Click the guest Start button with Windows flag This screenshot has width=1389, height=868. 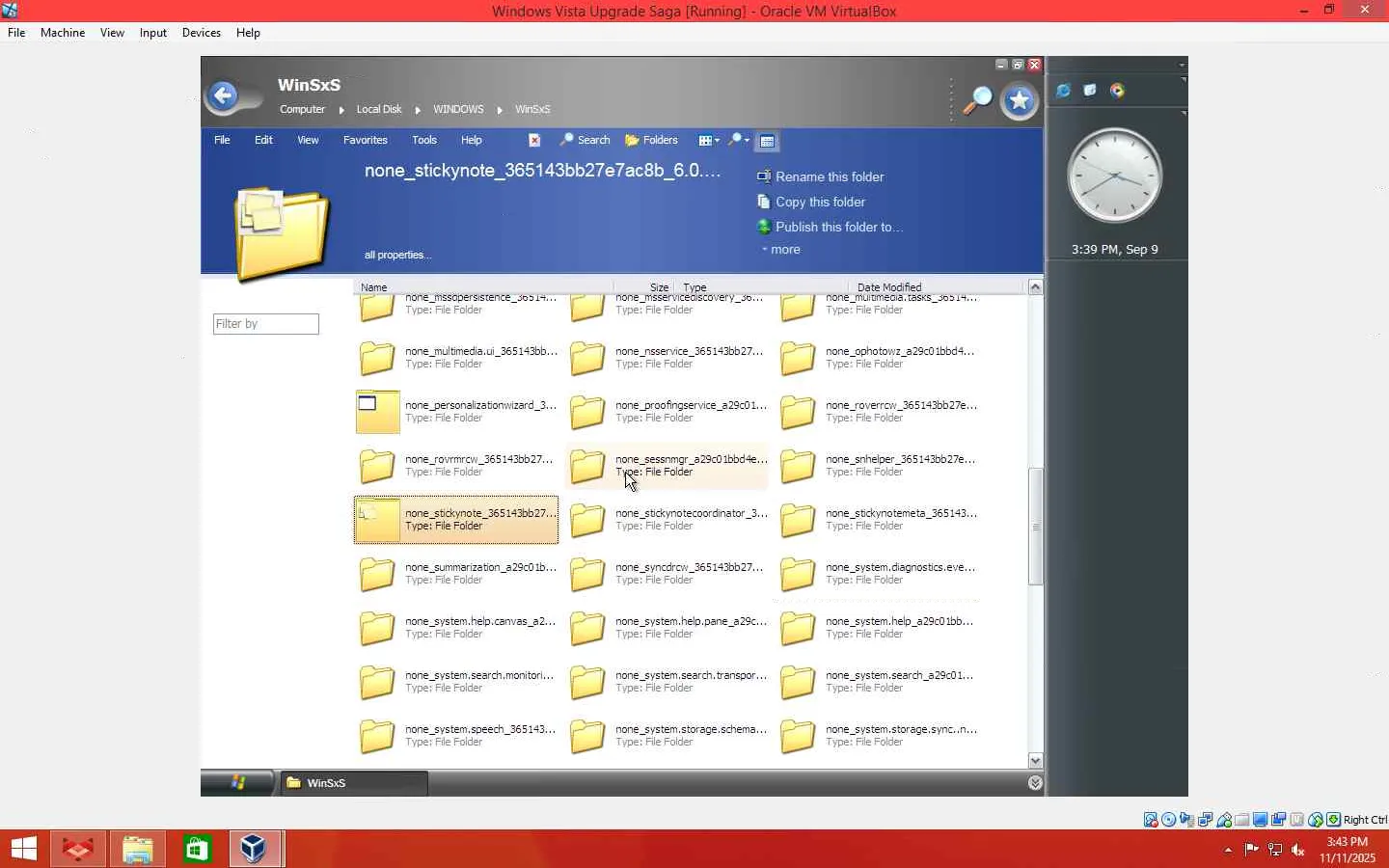tap(237, 783)
